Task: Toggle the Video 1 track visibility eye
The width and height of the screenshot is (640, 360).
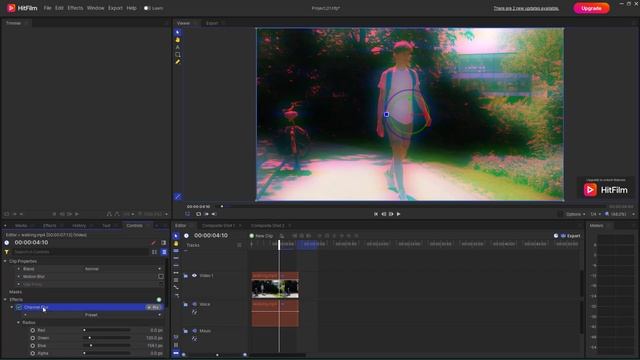Action: [x=194, y=276]
